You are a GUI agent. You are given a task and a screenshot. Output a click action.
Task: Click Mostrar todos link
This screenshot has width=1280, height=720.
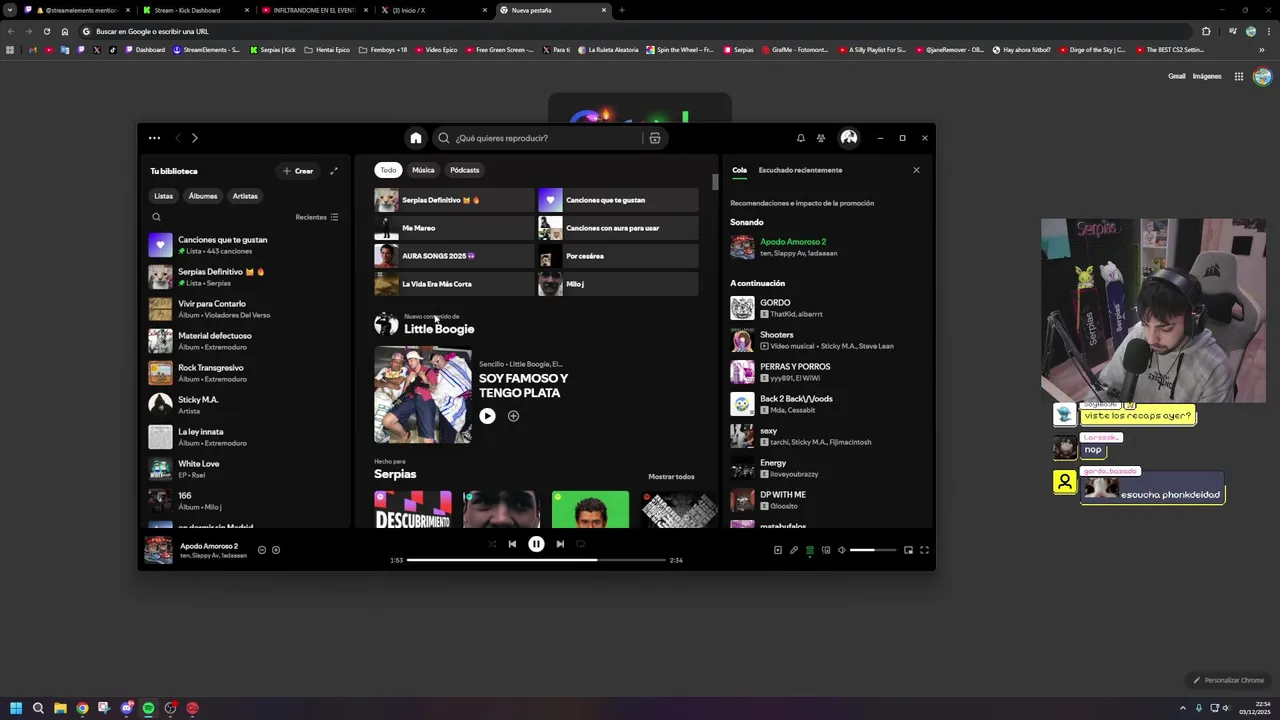[671, 477]
